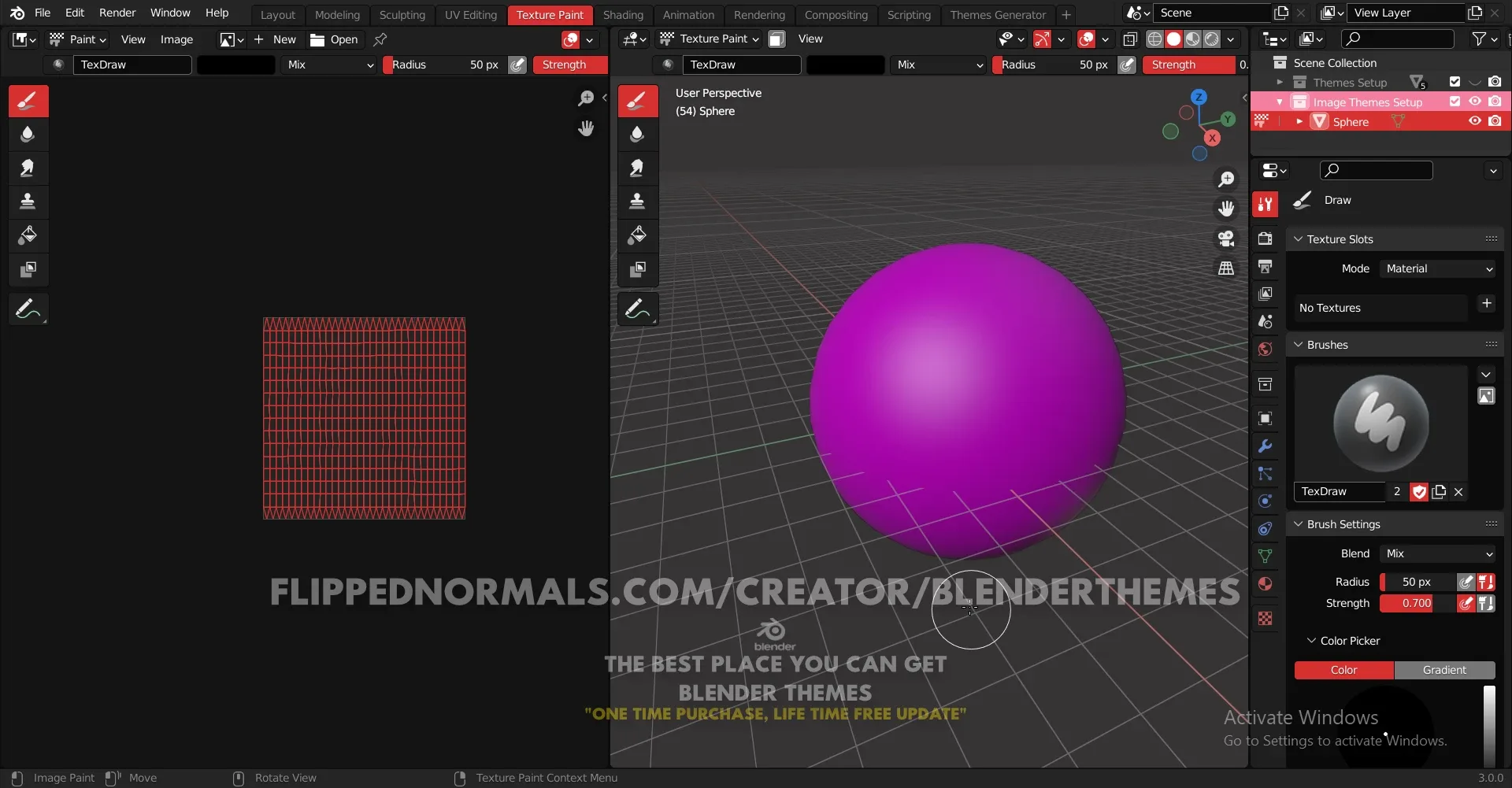Open the Help menu
This screenshot has height=788, width=1512.
coord(217,13)
